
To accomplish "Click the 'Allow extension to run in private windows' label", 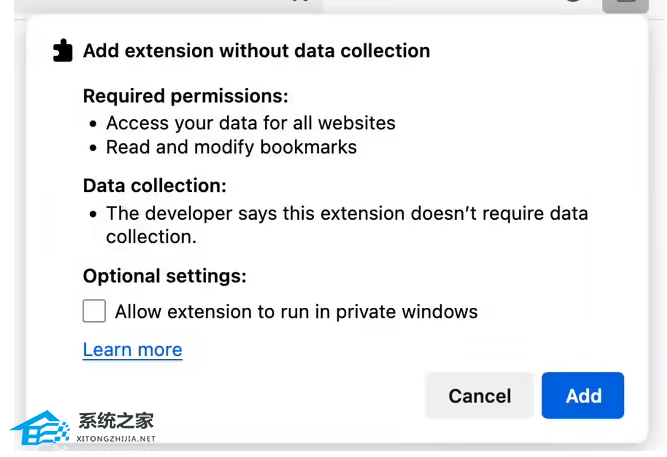I will [296, 312].
